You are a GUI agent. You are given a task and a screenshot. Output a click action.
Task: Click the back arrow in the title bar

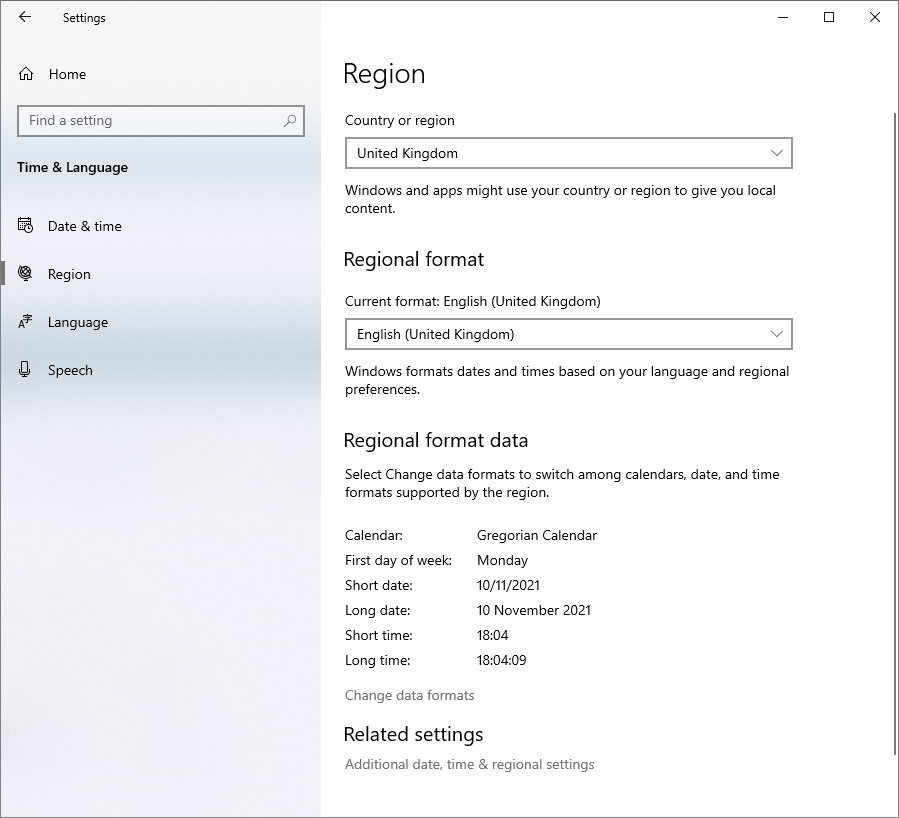coord(25,17)
